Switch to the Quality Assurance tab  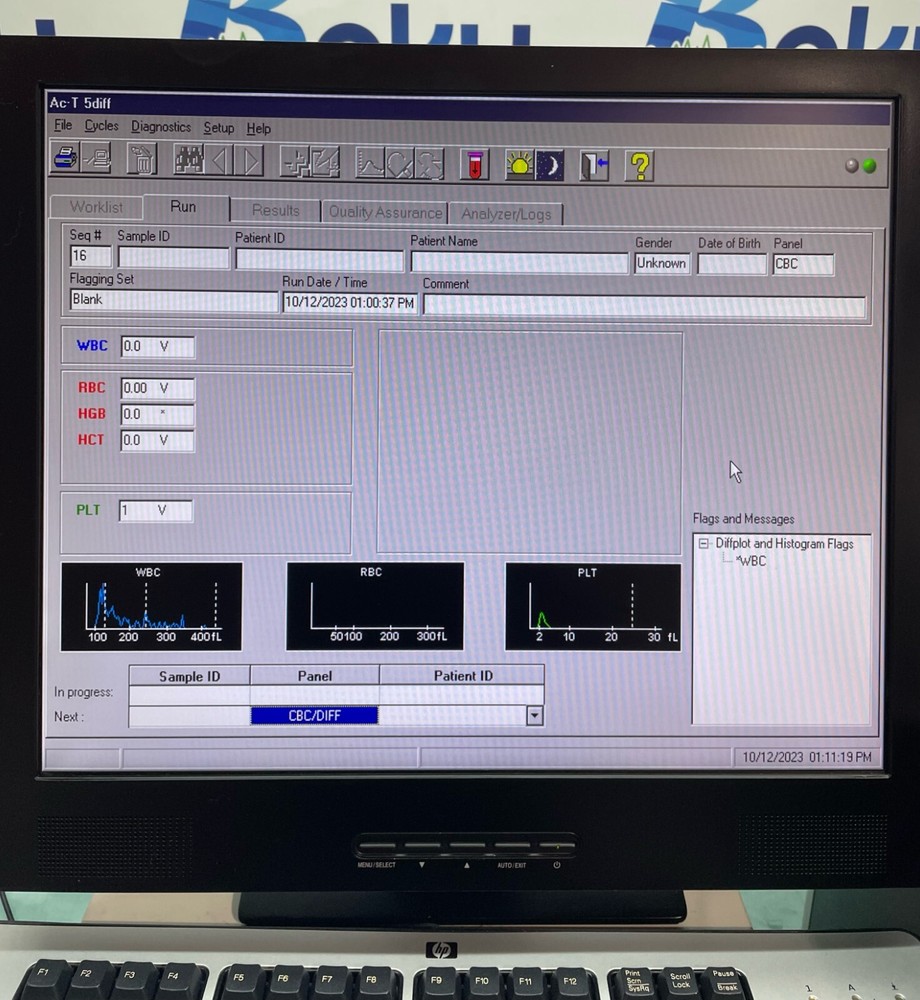pyautogui.click(x=384, y=212)
